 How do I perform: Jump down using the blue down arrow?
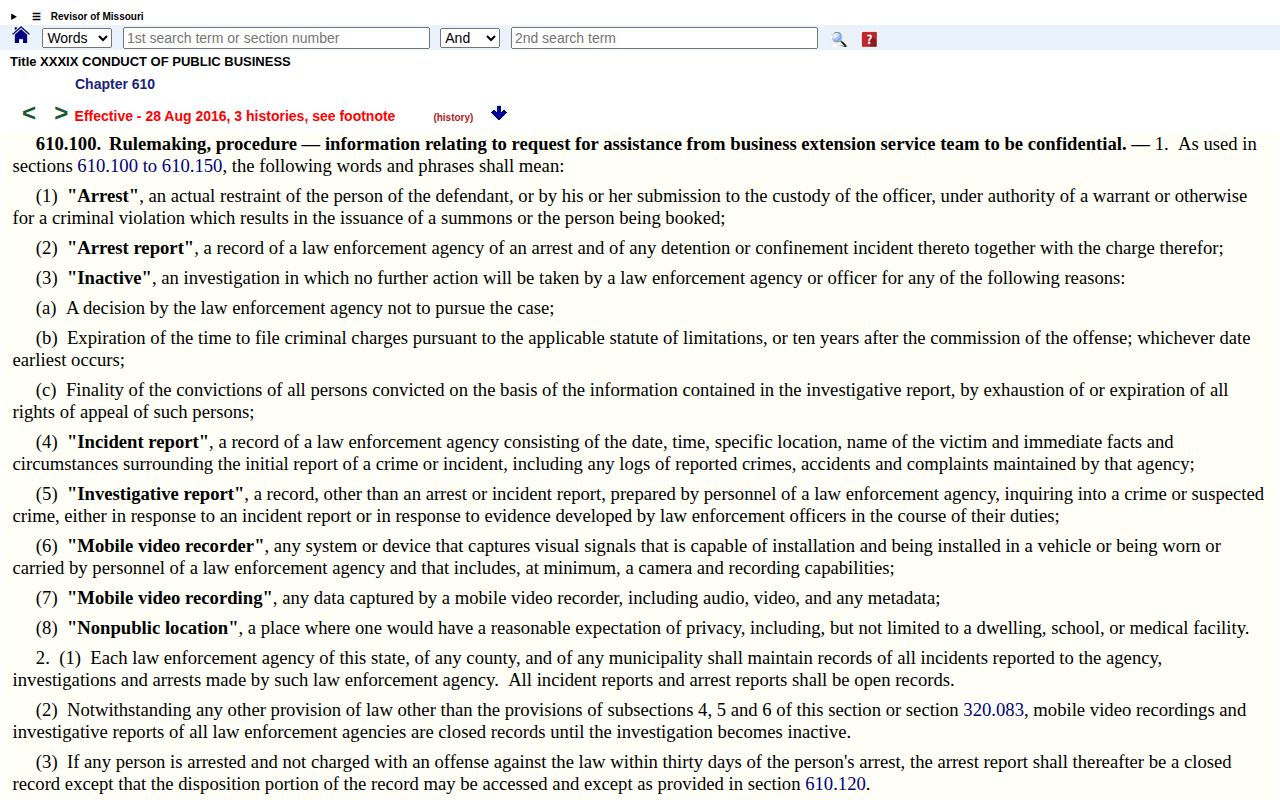[499, 114]
